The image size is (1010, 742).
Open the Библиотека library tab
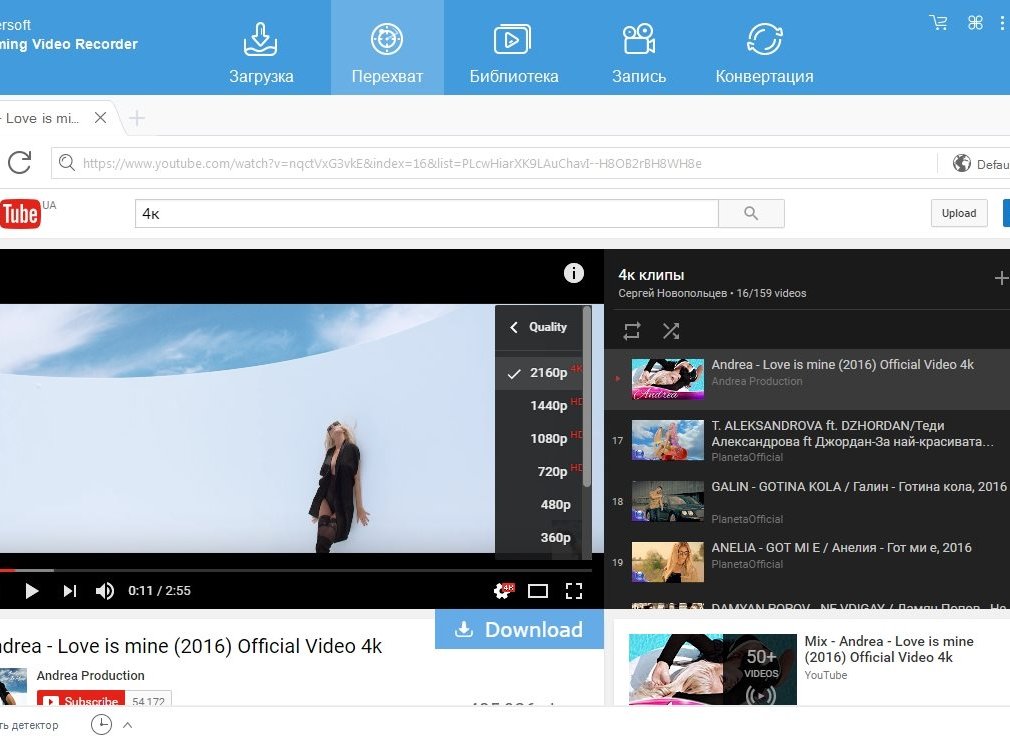(513, 53)
